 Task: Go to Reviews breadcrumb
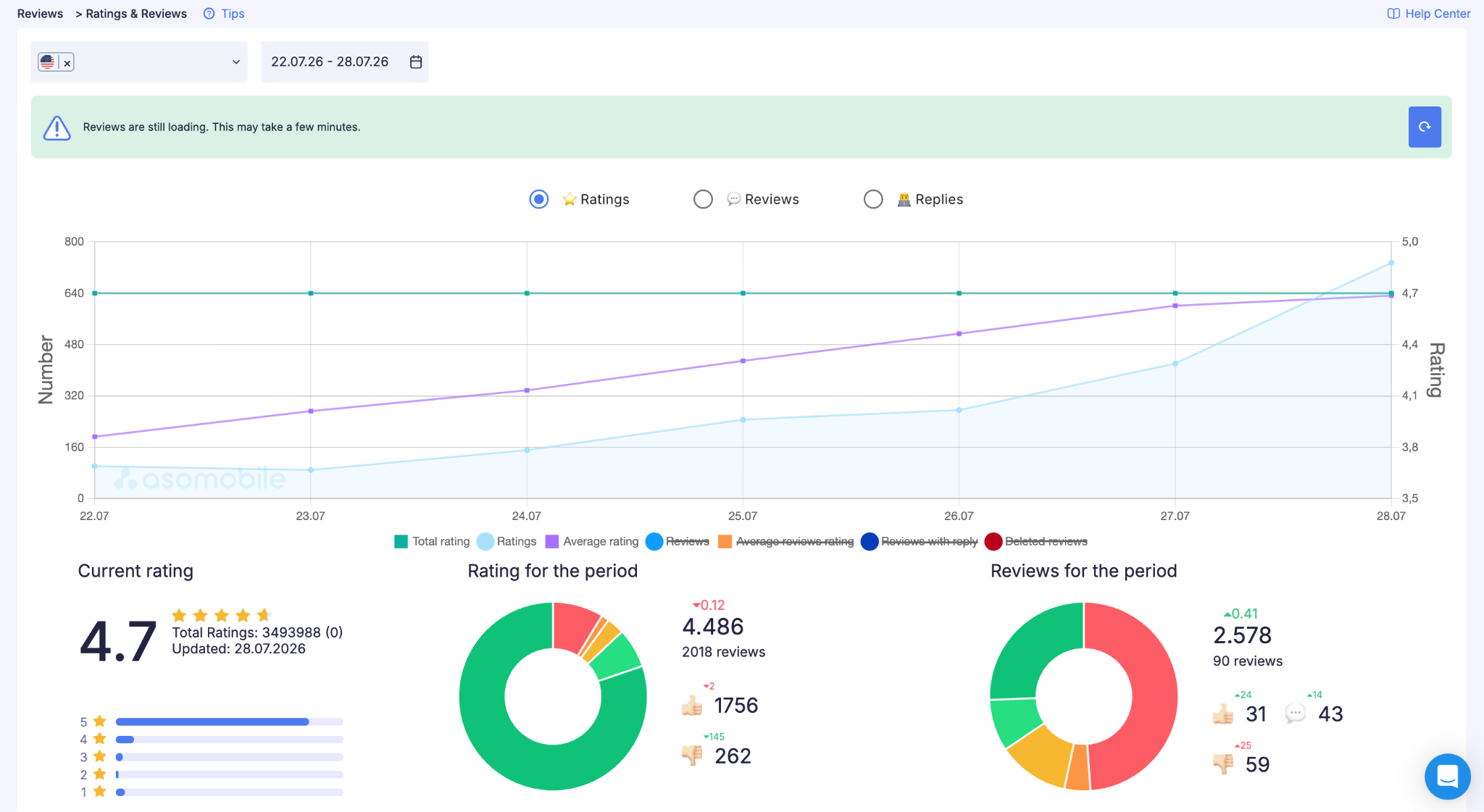pyautogui.click(x=40, y=14)
